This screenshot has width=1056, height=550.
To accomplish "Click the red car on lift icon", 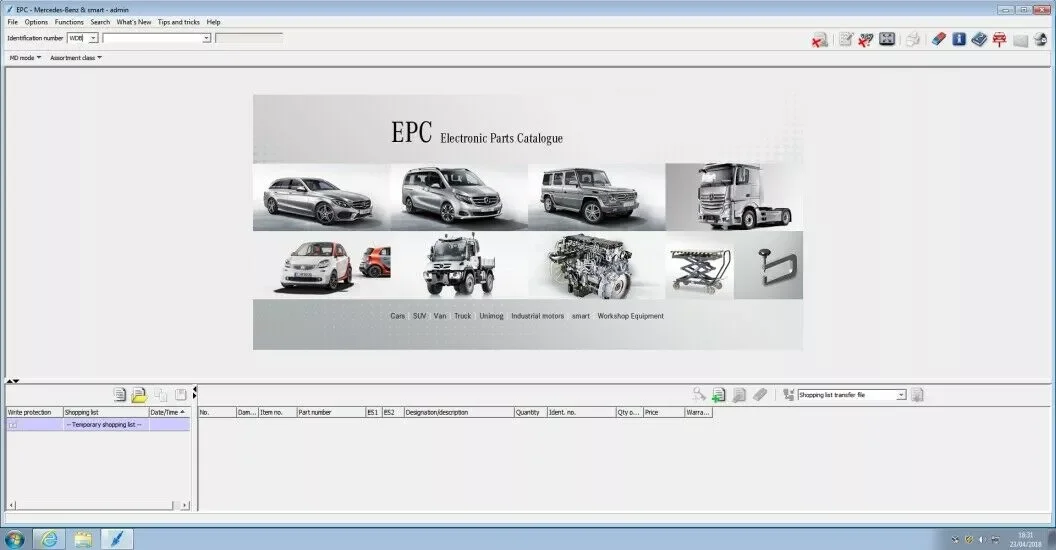I will (999, 40).
